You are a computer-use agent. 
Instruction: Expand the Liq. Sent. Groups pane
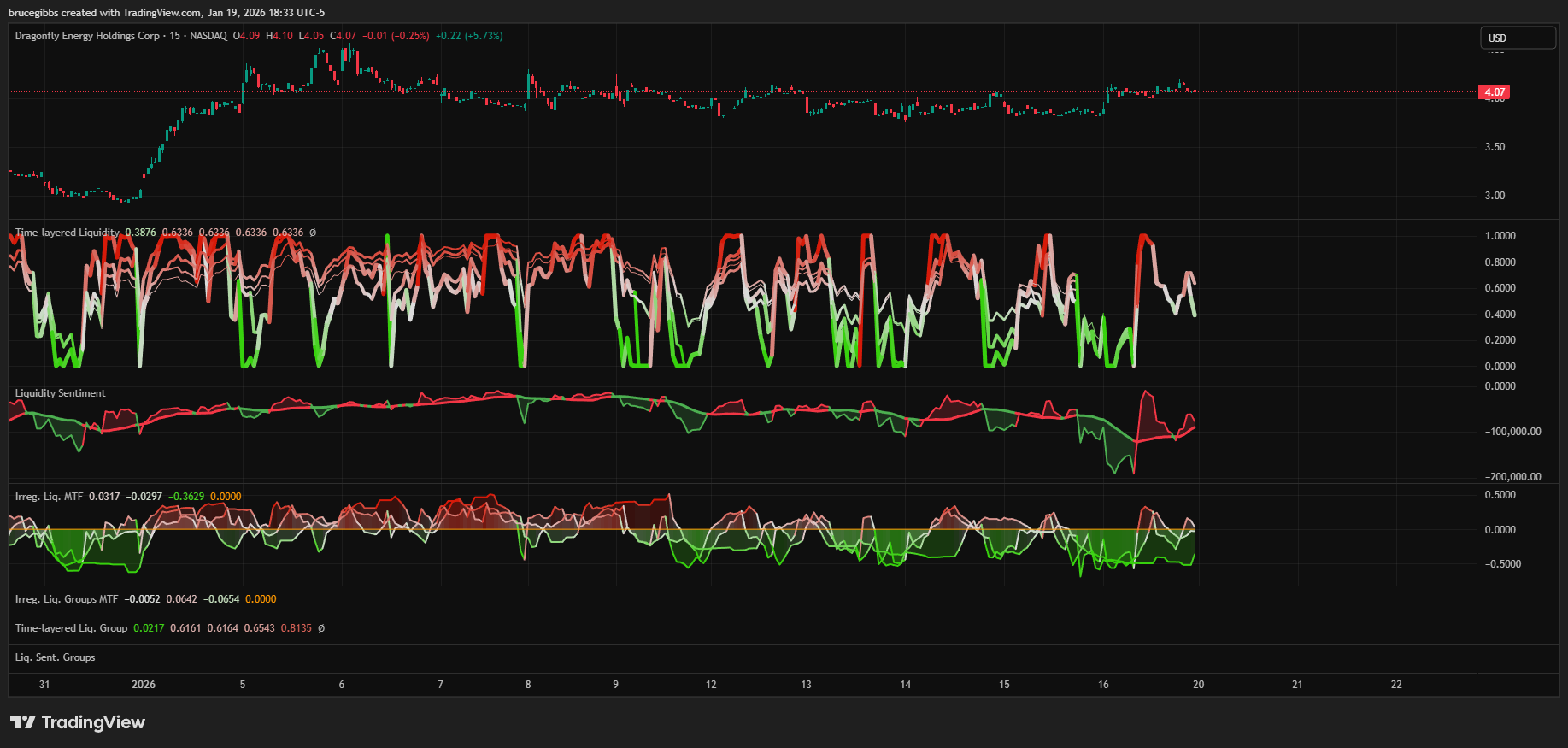55,657
